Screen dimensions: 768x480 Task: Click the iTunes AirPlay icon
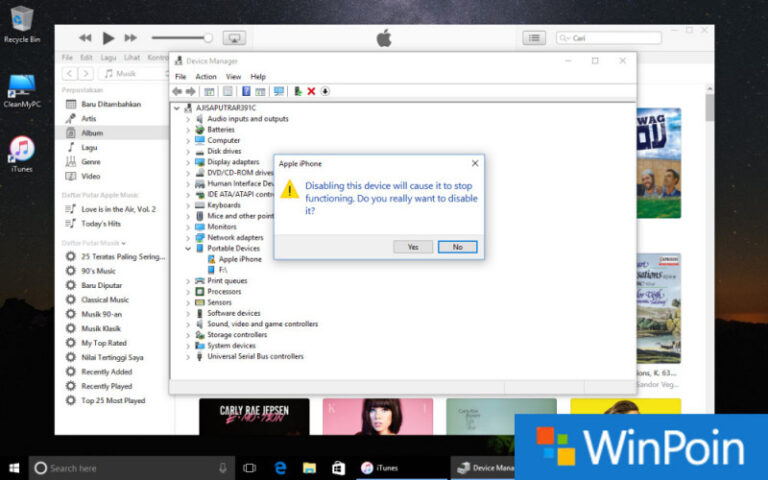(x=235, y=38)
